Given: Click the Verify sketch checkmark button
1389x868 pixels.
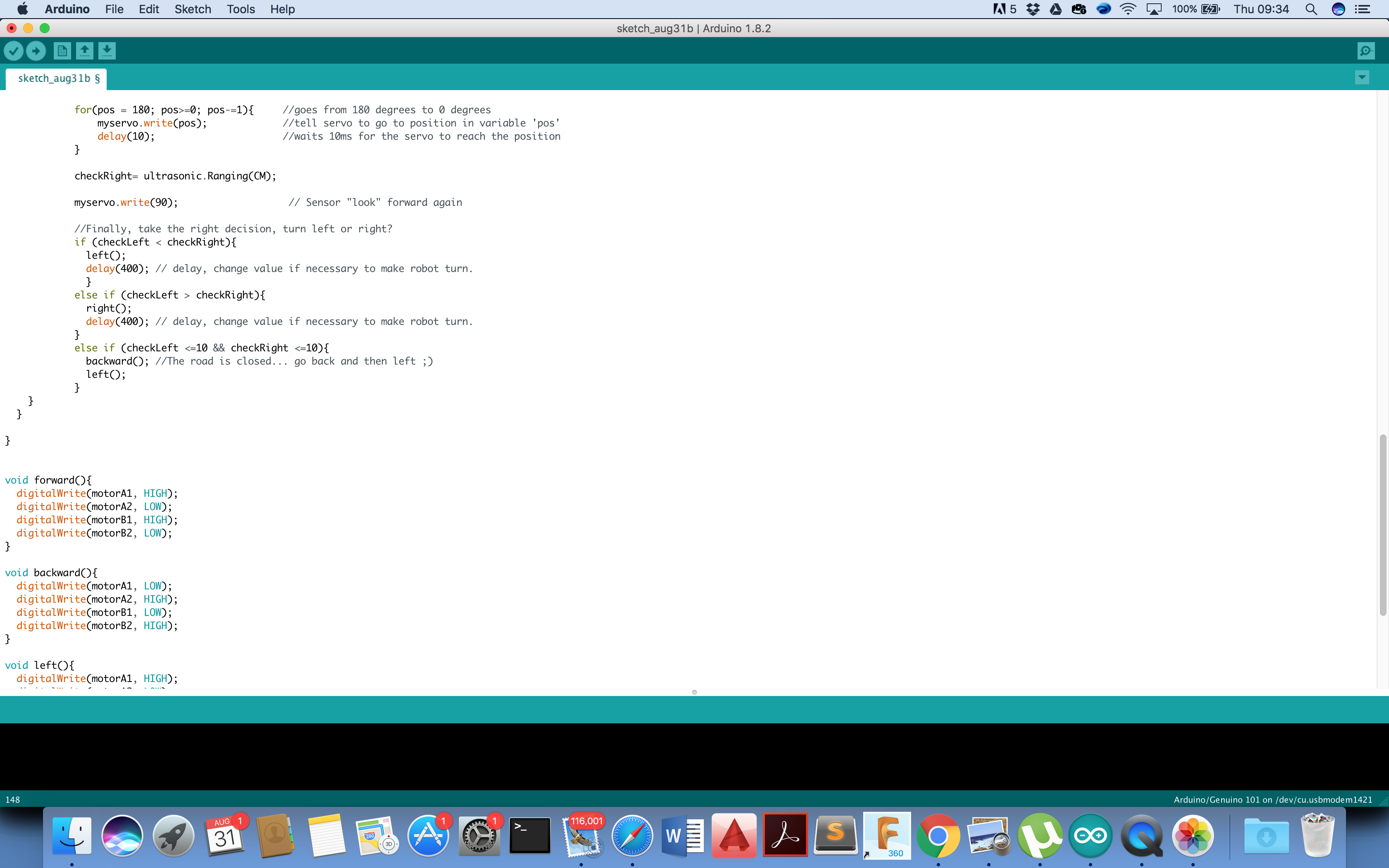Looking at the screenshot, I should tap(14, 51).
